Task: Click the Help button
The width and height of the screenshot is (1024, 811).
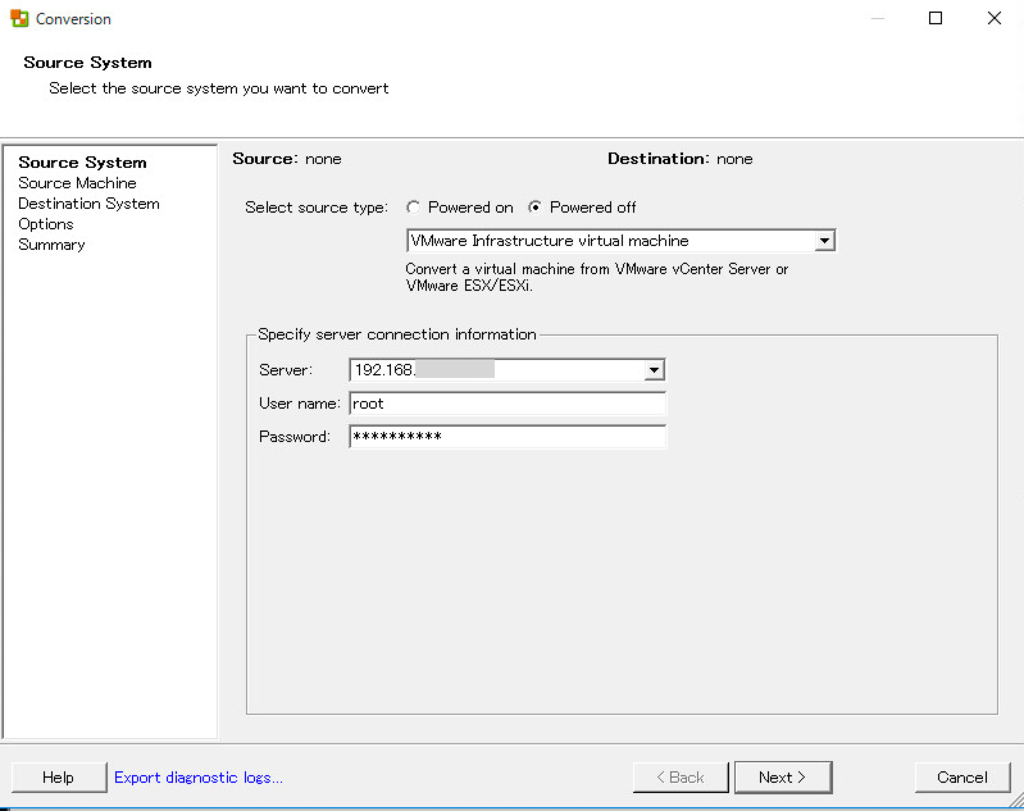Action: click(58, 777)
